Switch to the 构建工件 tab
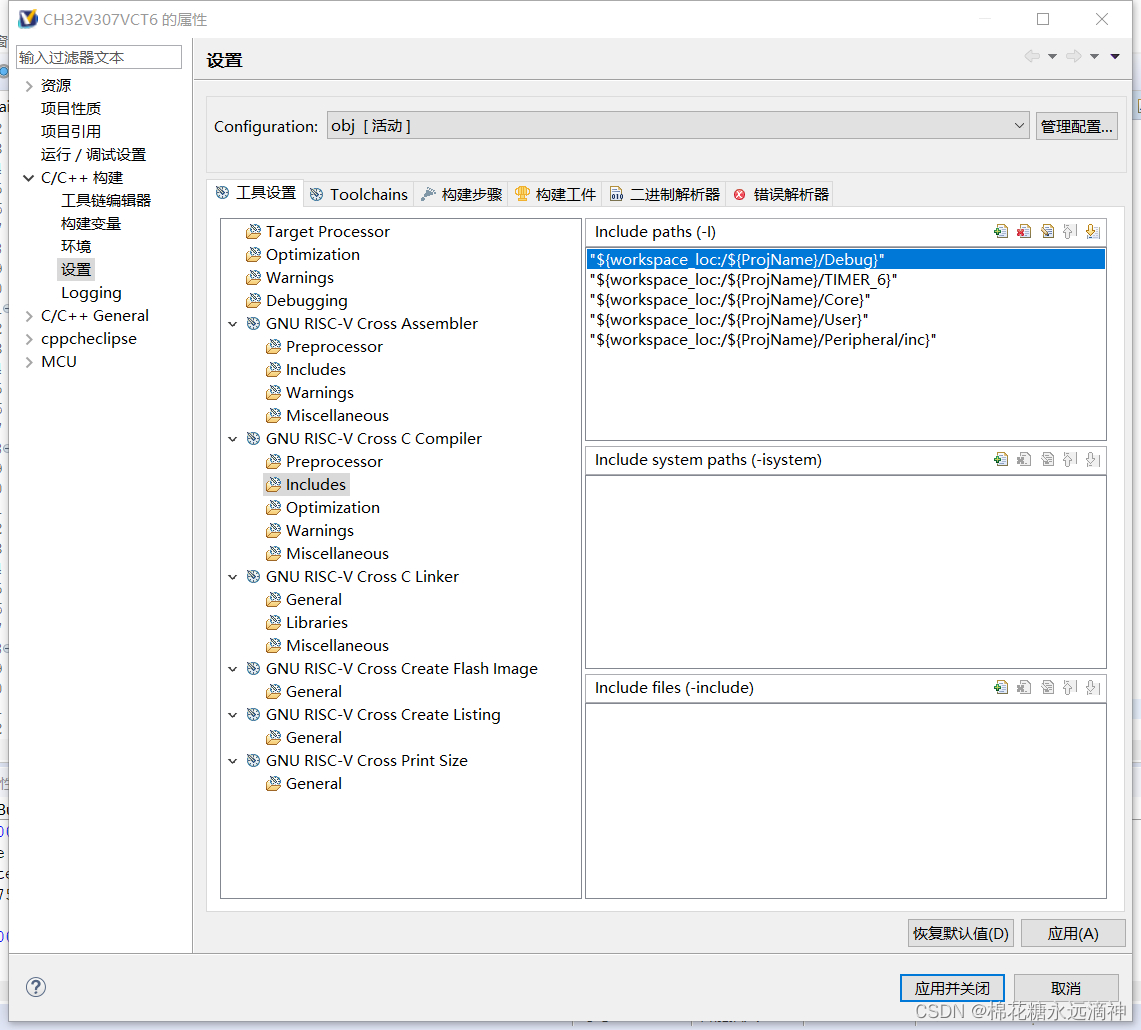The width and height of the screenshot is (1141, 1030). tap(555, 194)
